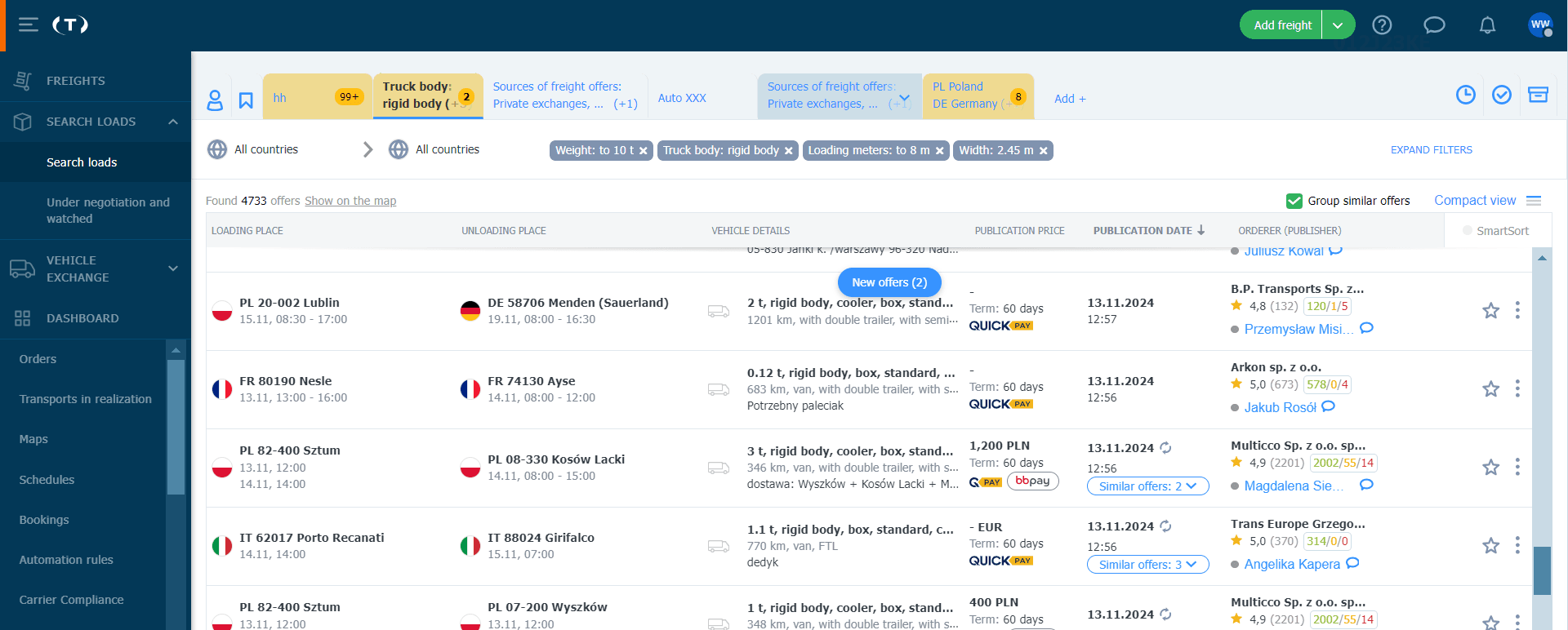Open the notifications bell

pyautogui.click(x=1487, y=25)
